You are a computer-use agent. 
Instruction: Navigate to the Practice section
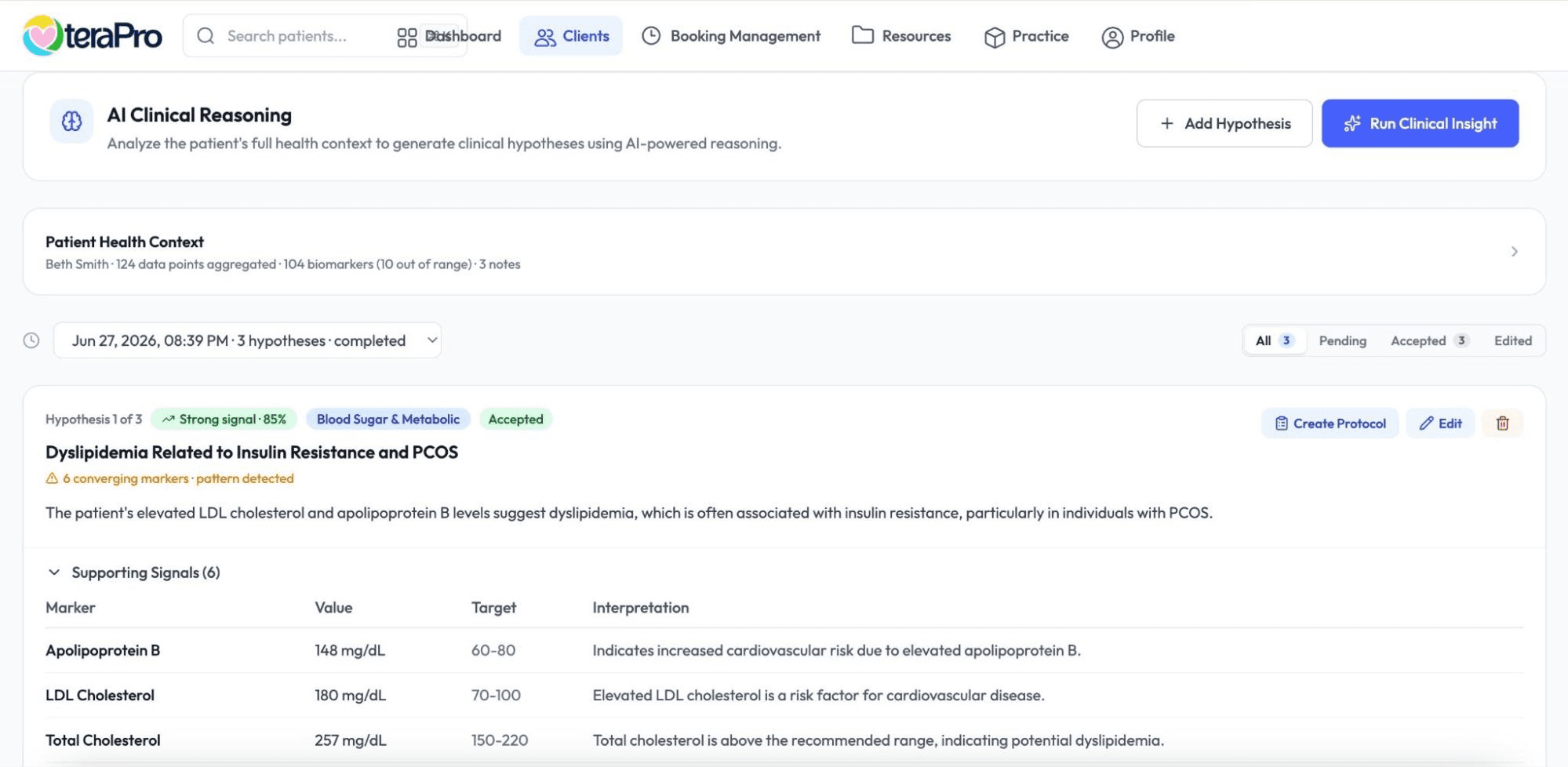click(x=1027, y=36)
